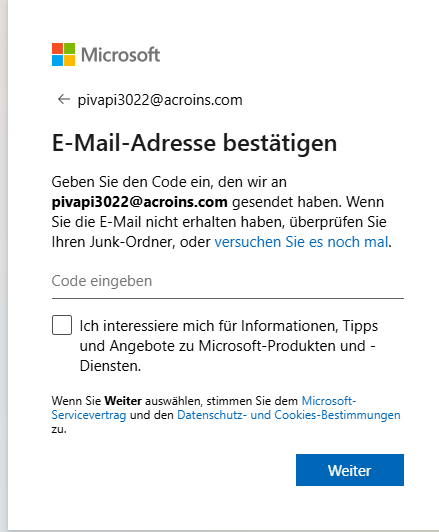Click the green square of Microsoft logo
The width and height of the screenshot is (439, 532).
[x=70, y=49]
